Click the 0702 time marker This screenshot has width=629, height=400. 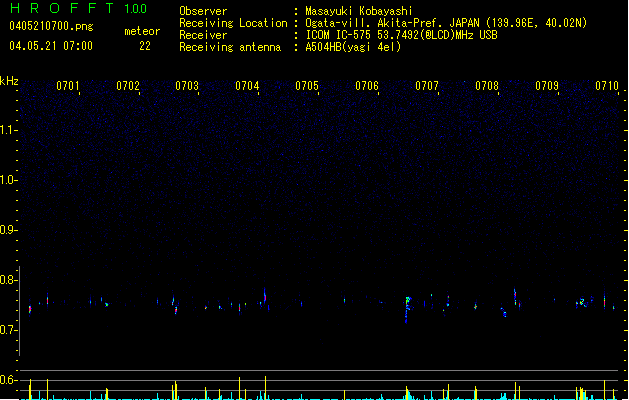click(x=128, y=86)
